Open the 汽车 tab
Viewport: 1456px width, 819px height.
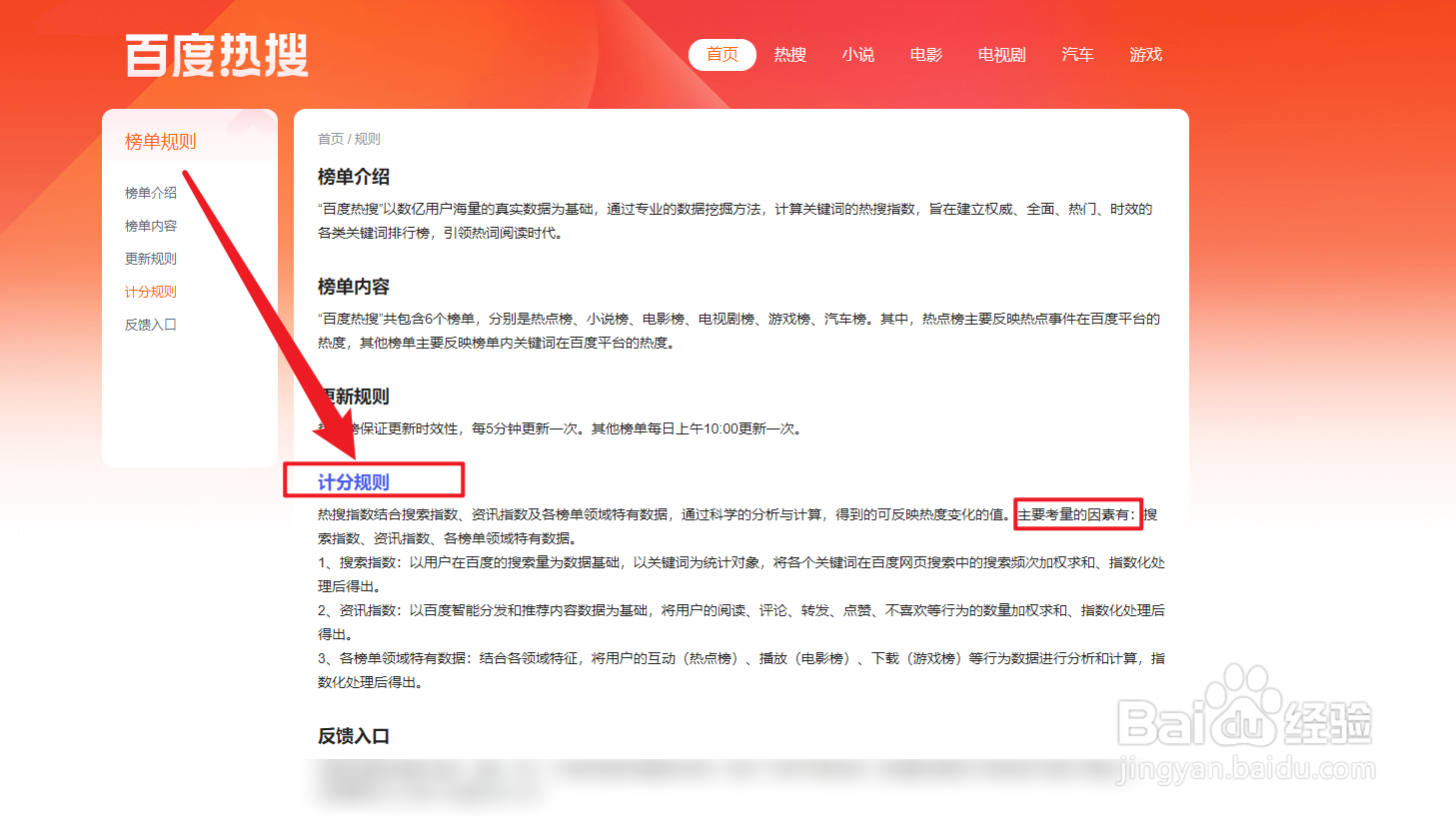click(1078, 54)
